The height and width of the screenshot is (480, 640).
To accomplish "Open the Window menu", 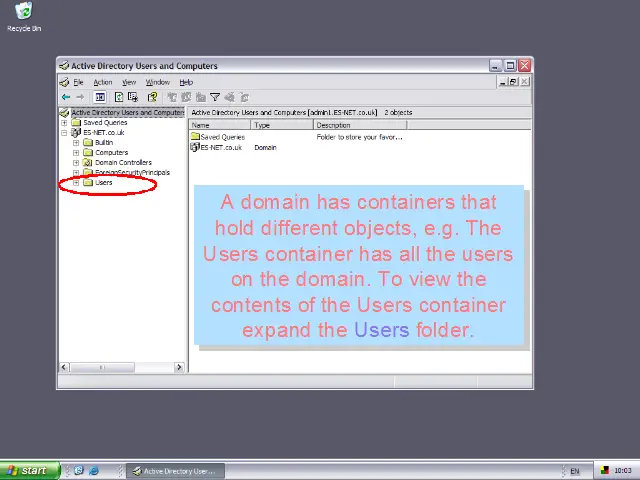I will (158, 82).
